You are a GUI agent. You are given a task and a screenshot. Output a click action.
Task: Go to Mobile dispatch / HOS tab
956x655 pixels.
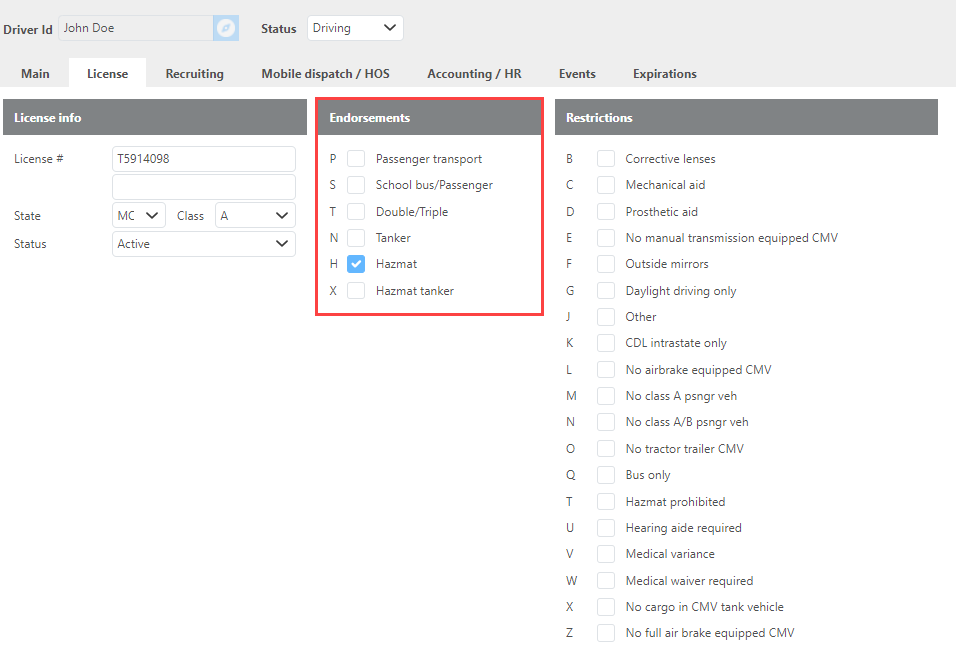pyautogui.click(x=325, y=74)
